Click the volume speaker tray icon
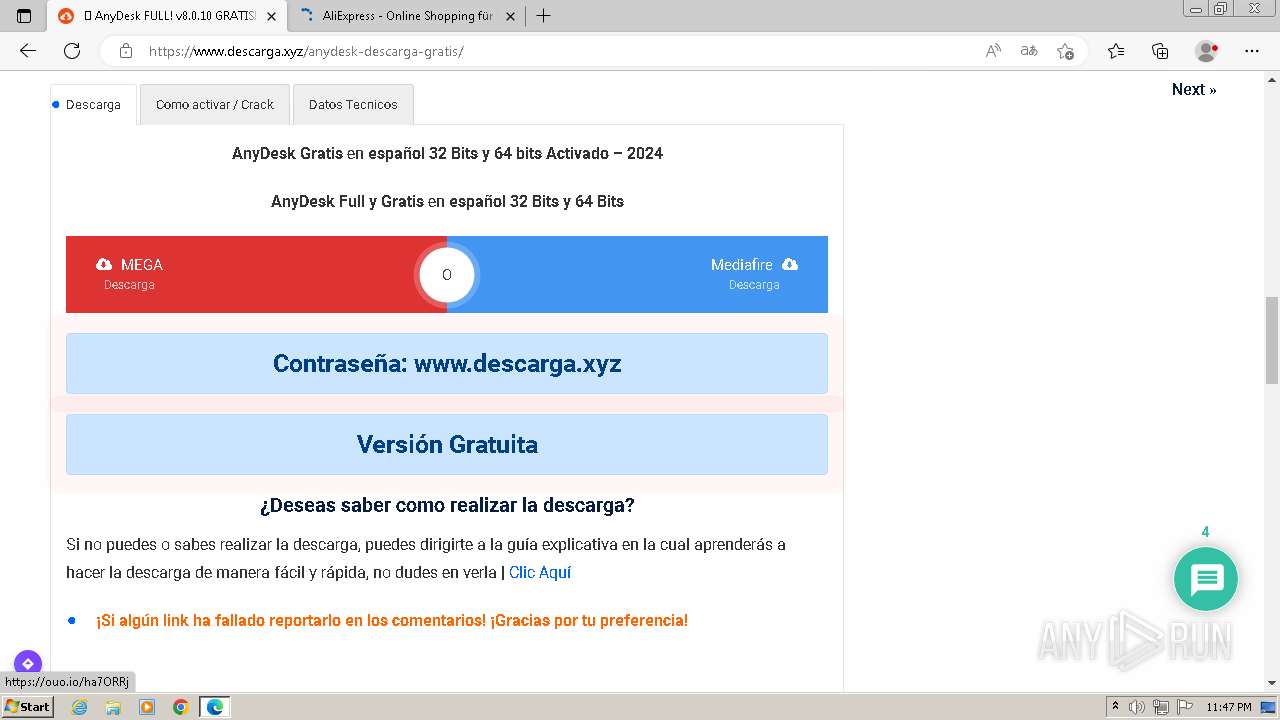The height and width of the screenshot is (720, 1280). click(x=1137, y=707)
